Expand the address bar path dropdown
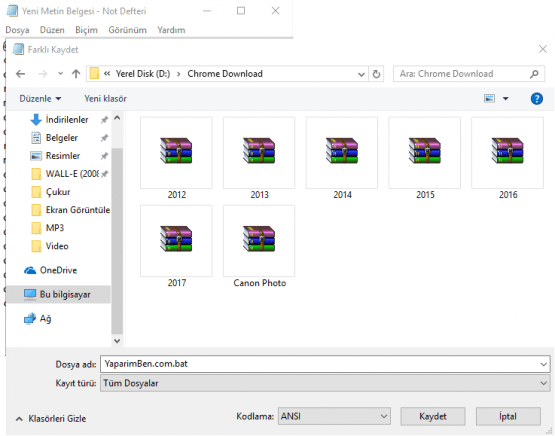 [361, 74]
